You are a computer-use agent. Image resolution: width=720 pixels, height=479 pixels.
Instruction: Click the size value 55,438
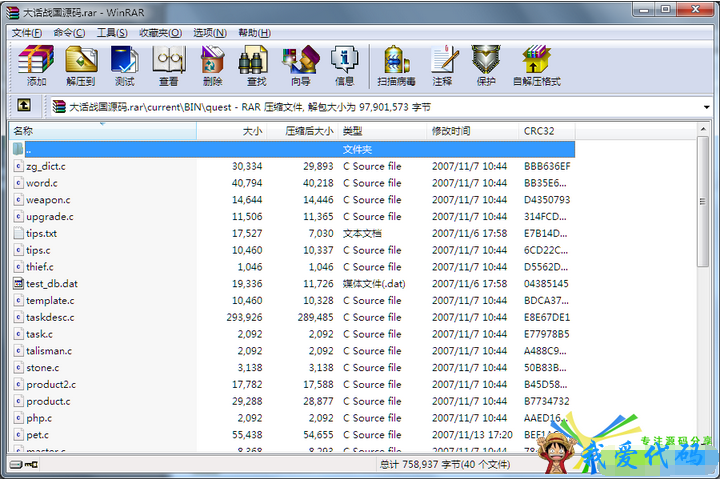pos(247,434)
